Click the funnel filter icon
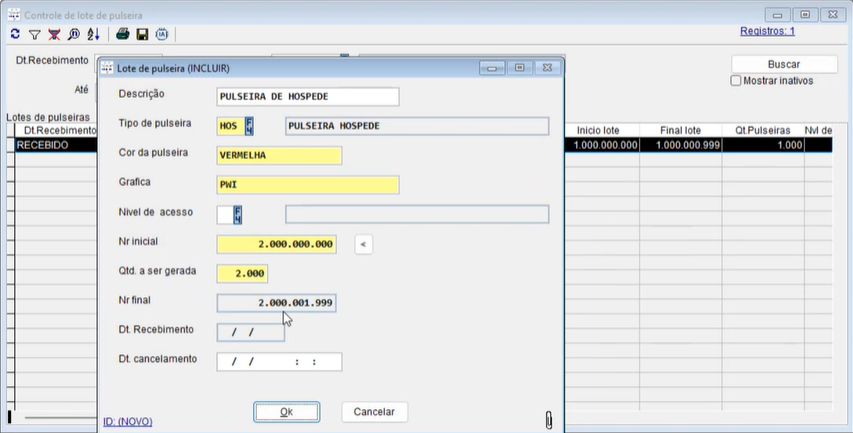The width and height of the screenshot is (853, 433). [34, 34]
